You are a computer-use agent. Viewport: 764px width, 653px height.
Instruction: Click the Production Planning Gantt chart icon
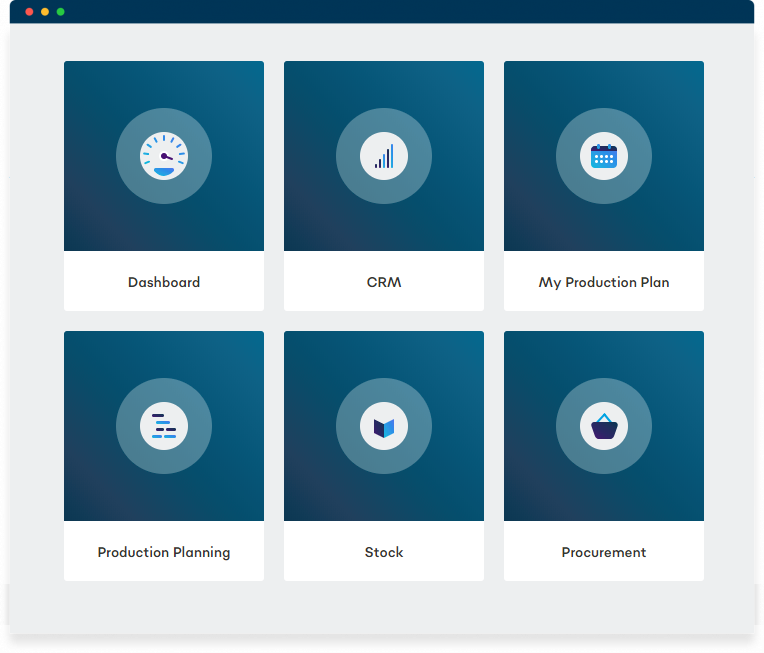point(164,426)
